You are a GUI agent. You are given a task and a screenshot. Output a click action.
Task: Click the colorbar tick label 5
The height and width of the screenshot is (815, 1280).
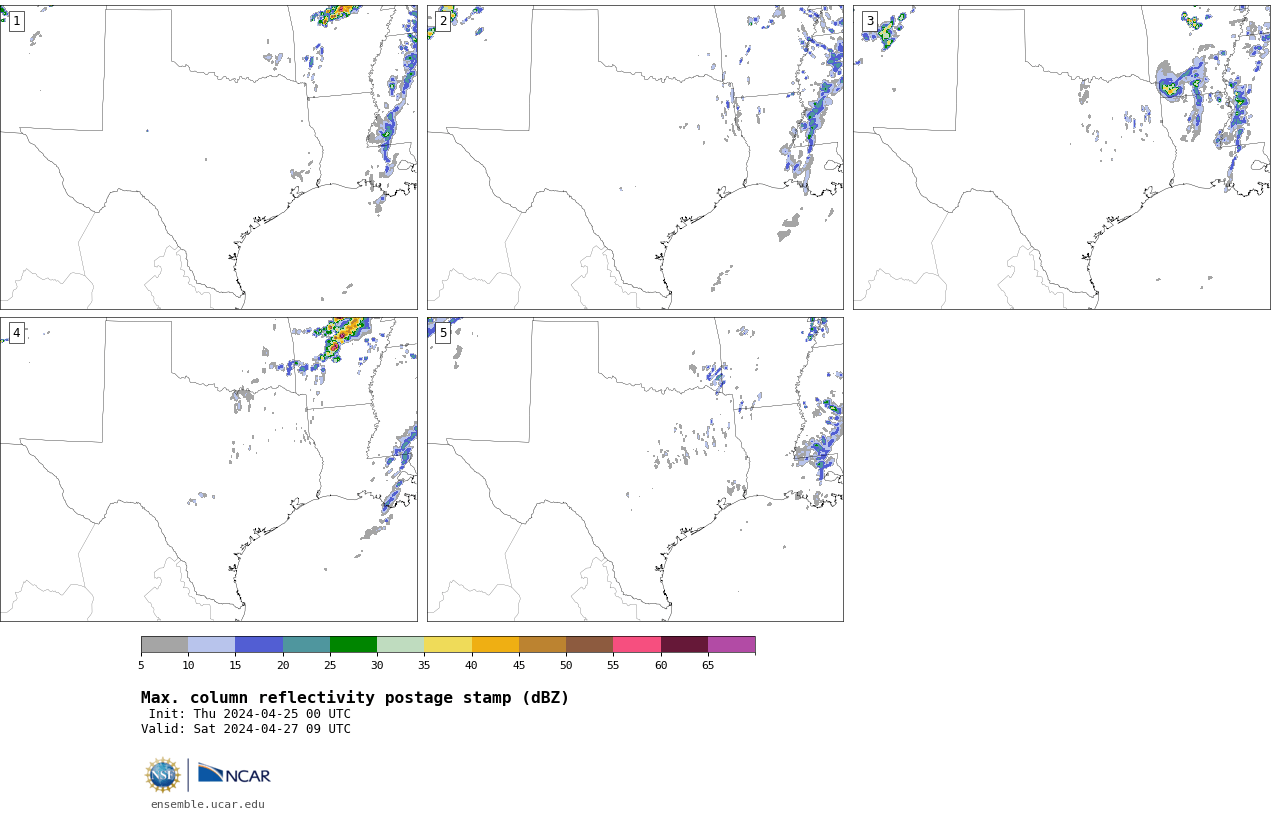point(141,665)
